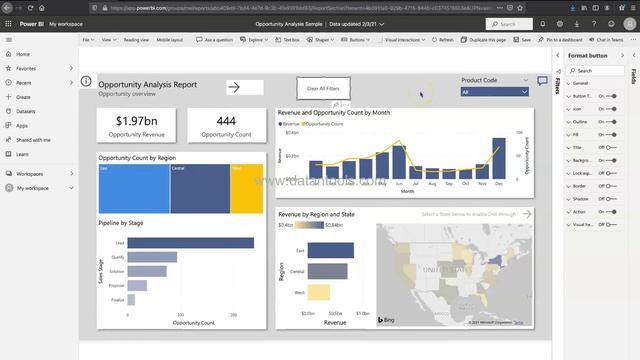Turn on the Title toggle
The height and width of the screenshot is (360, 640).
point(611,147)
